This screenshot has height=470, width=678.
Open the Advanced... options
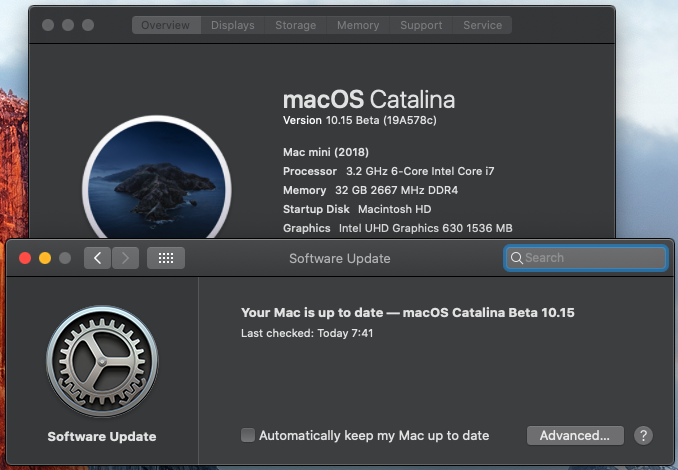575,435
